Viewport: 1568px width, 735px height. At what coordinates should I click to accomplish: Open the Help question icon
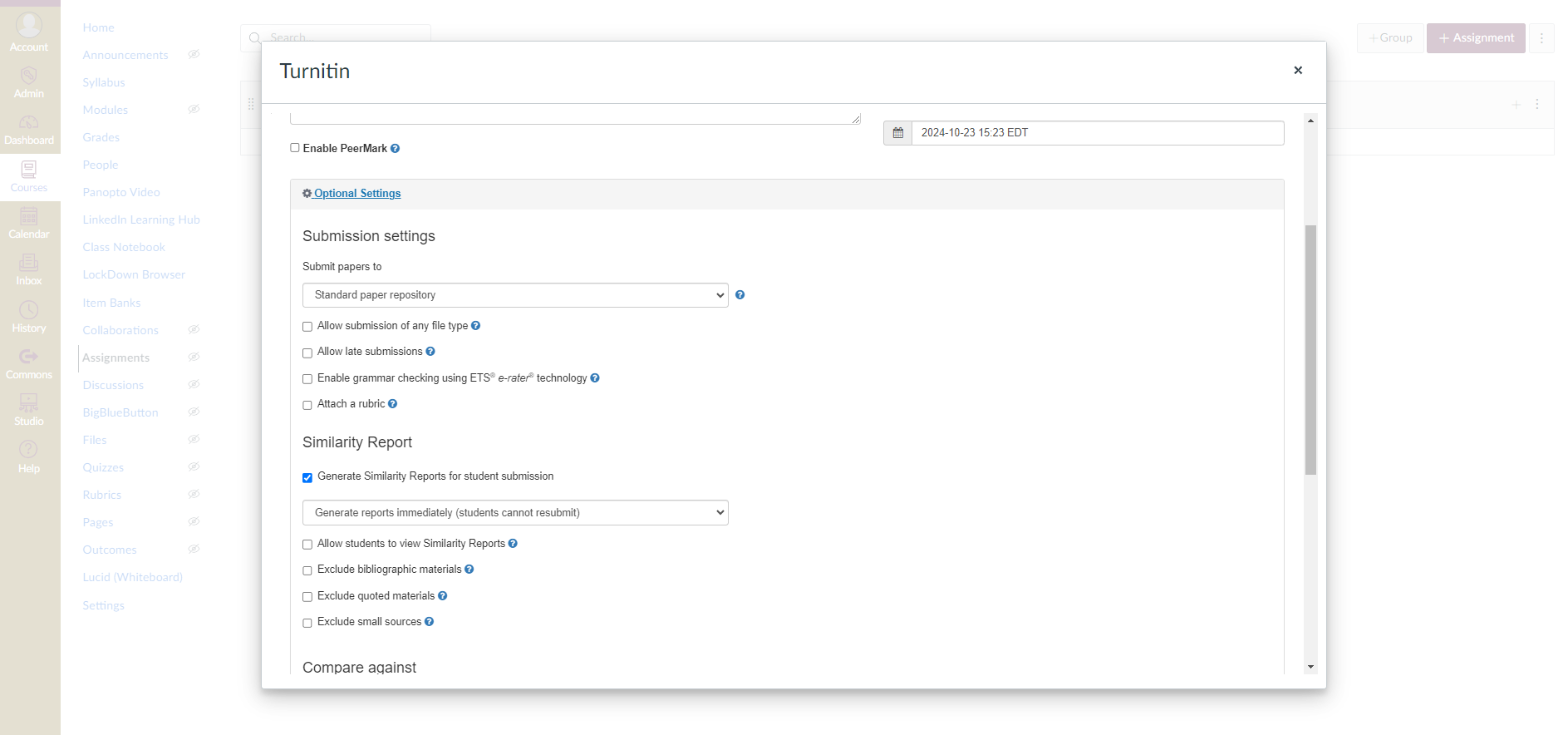[x=29, y=450]
